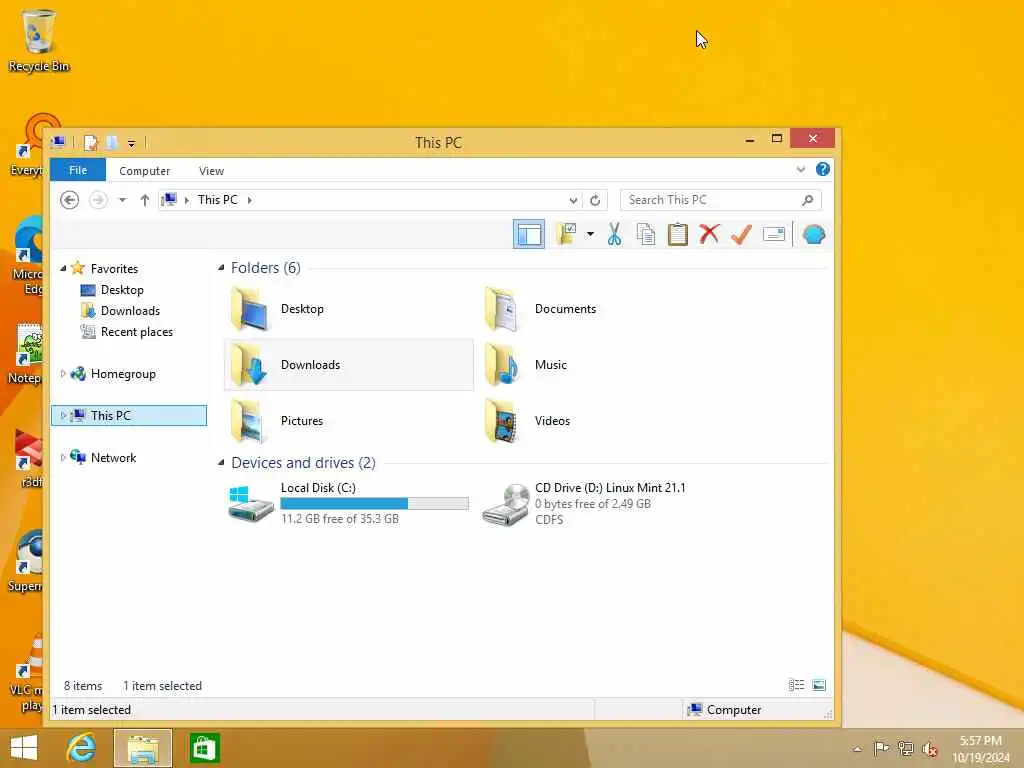The width and height of the screenshot is (1024, 768).
Task: Click the muted volume tray icon
Action: pyautogui.click(x=929, y=749)
